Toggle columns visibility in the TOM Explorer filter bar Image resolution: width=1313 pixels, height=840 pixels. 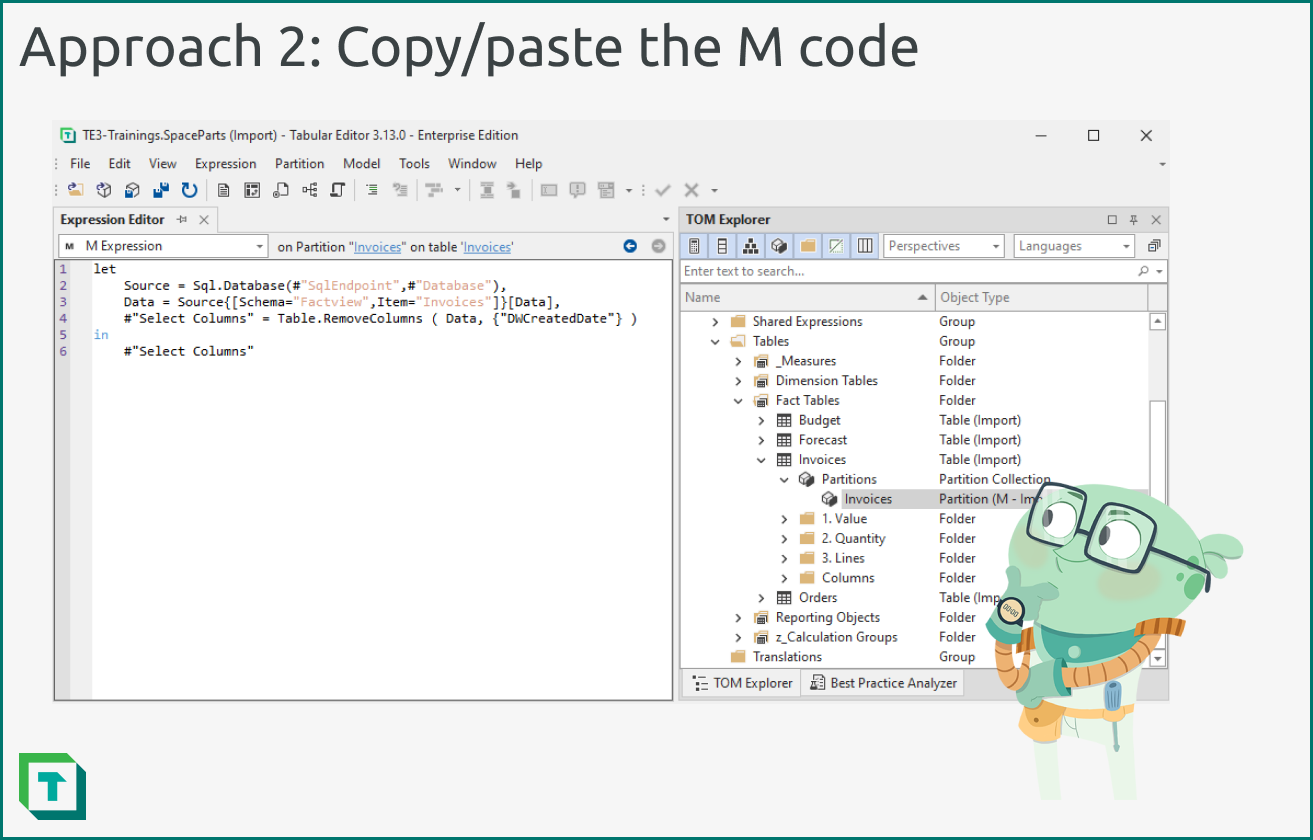tap(864, 245)
